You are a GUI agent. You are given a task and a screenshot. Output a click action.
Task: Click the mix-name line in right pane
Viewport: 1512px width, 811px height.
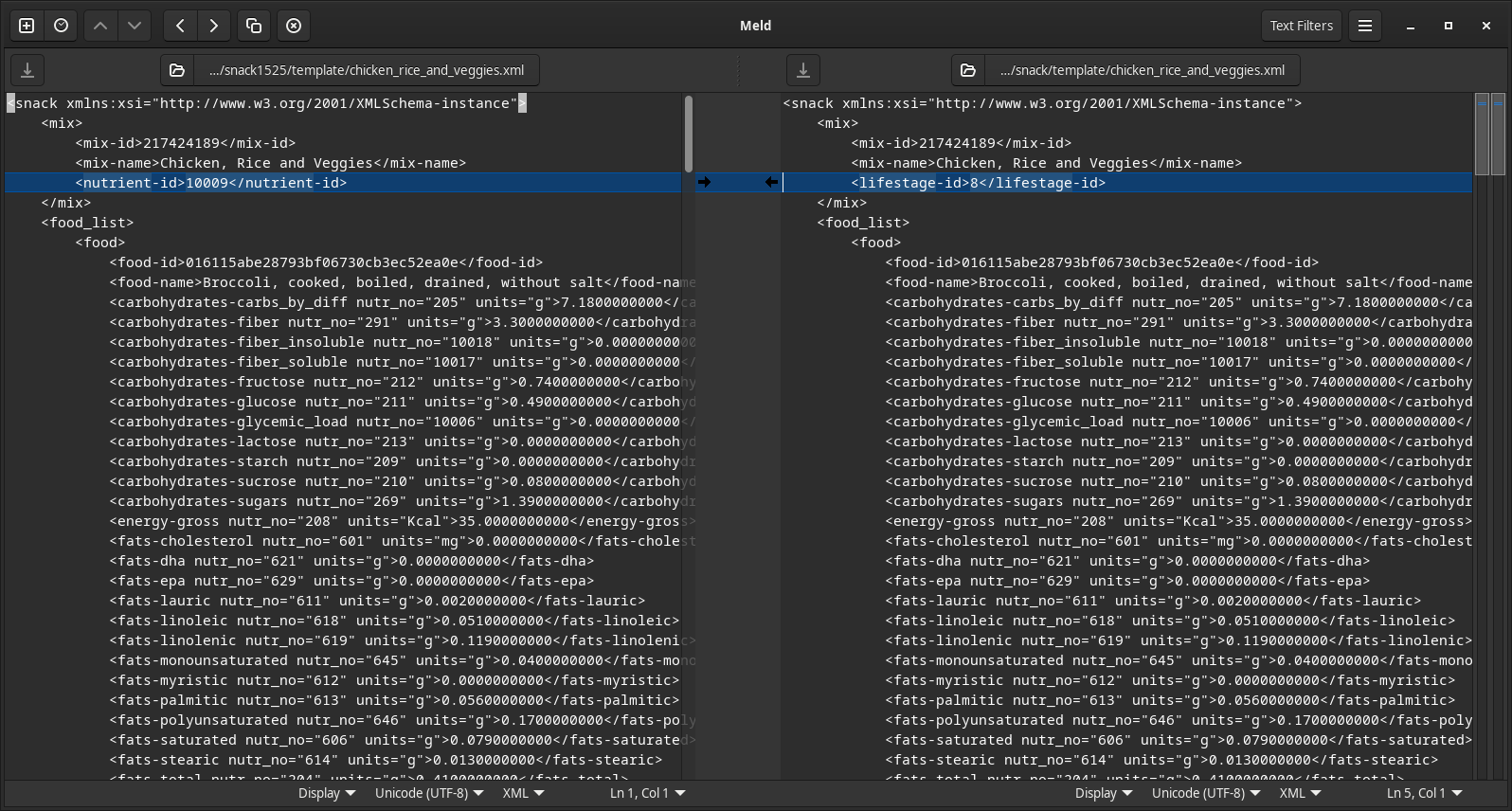coord(1046,163)
